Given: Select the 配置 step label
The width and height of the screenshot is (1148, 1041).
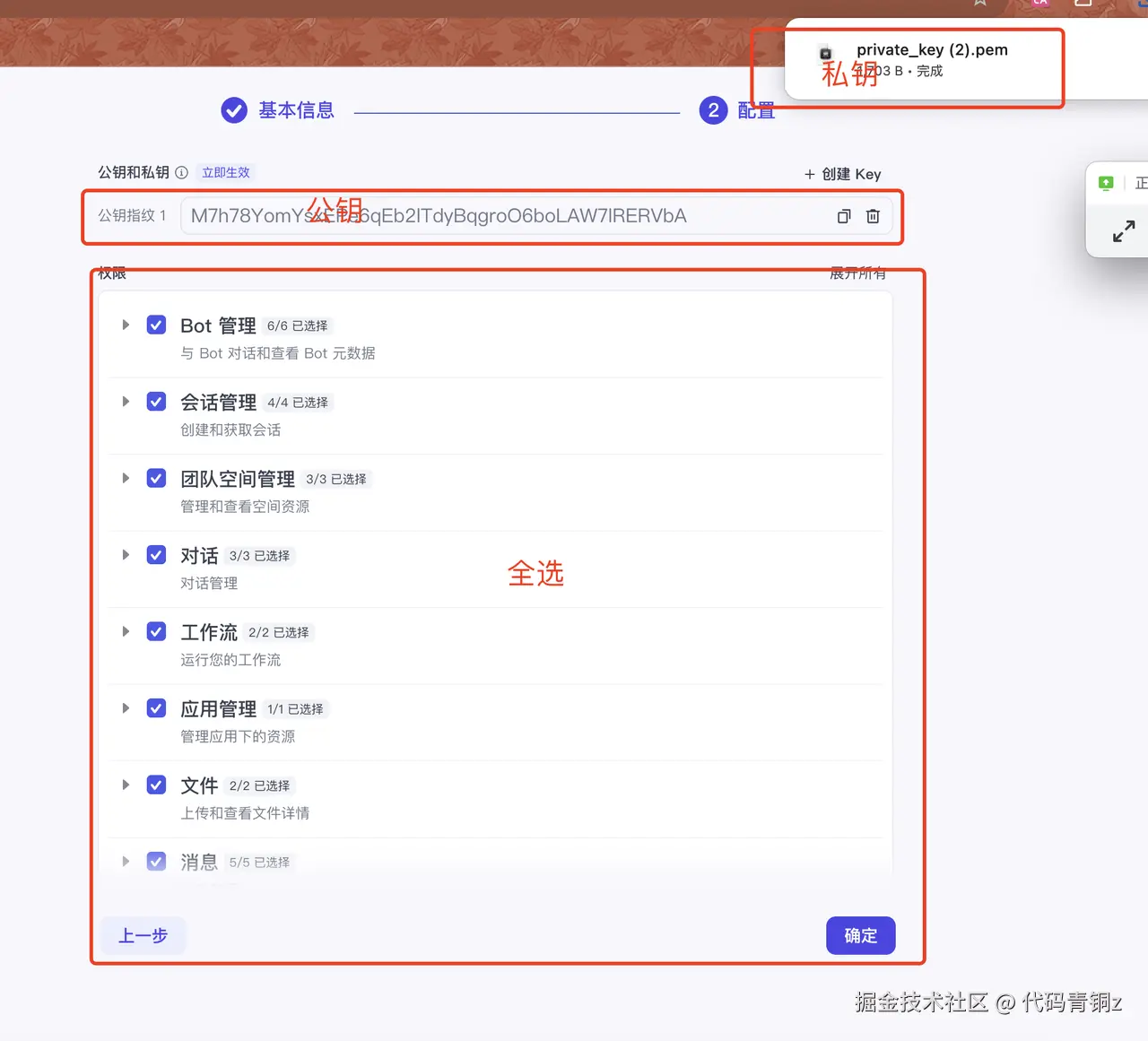Looking at the screenshot, I should (x=756, y=110).
